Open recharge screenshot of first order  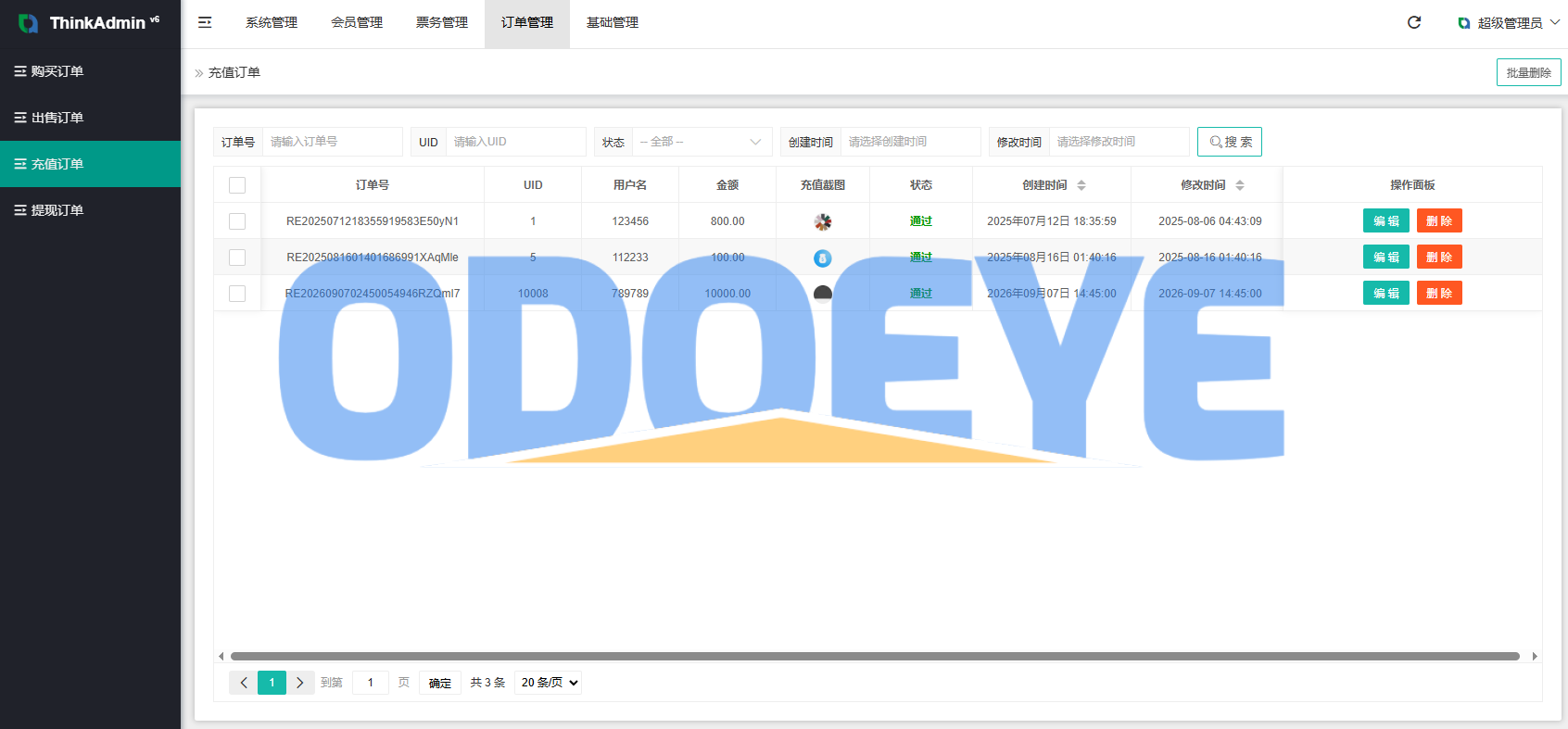coord(823,221)
